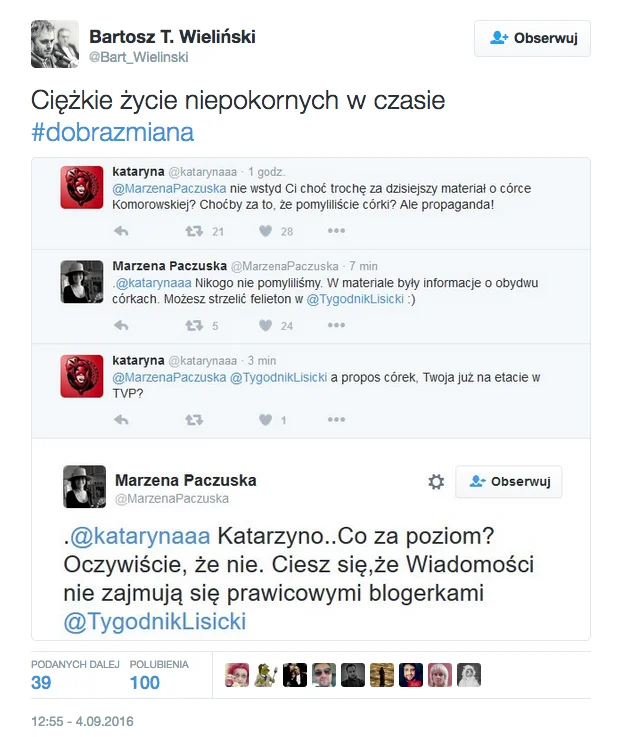
Task: View Bartosz T. Wieliński's profile avatar
Action: 55,44
